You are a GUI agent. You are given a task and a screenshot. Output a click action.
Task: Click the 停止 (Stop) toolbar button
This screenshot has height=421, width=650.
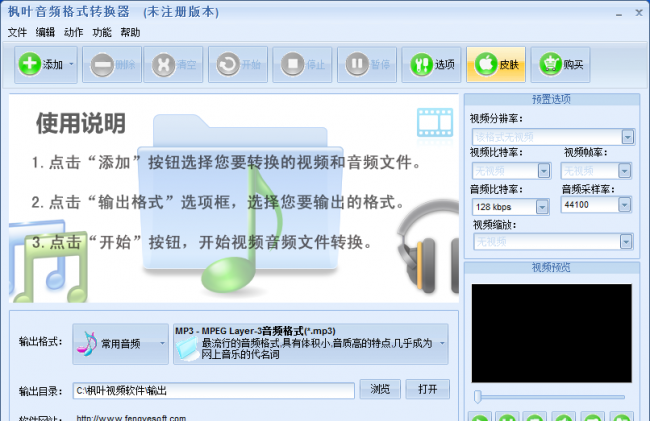click(x=302, y=65)
